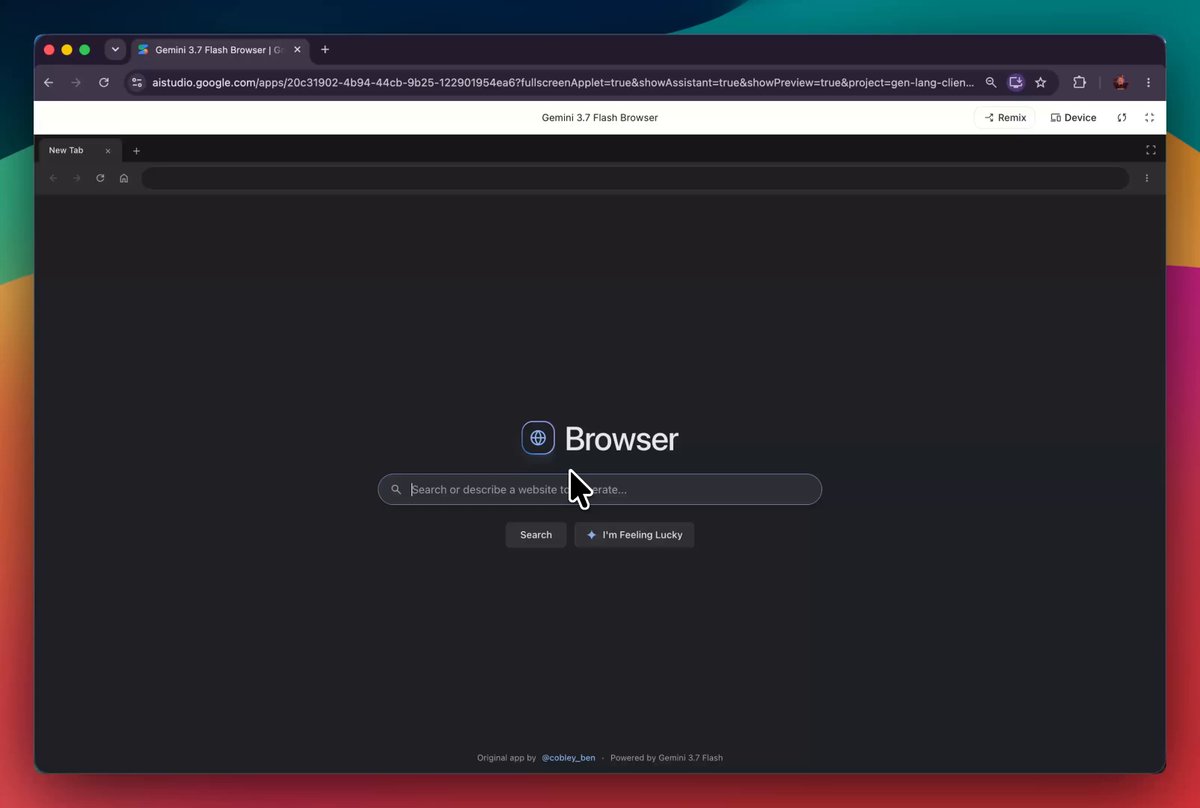Viewport: 1200px width, 808px height.
Task: Click simulated browser back arrow
Action: pos(53,178)
